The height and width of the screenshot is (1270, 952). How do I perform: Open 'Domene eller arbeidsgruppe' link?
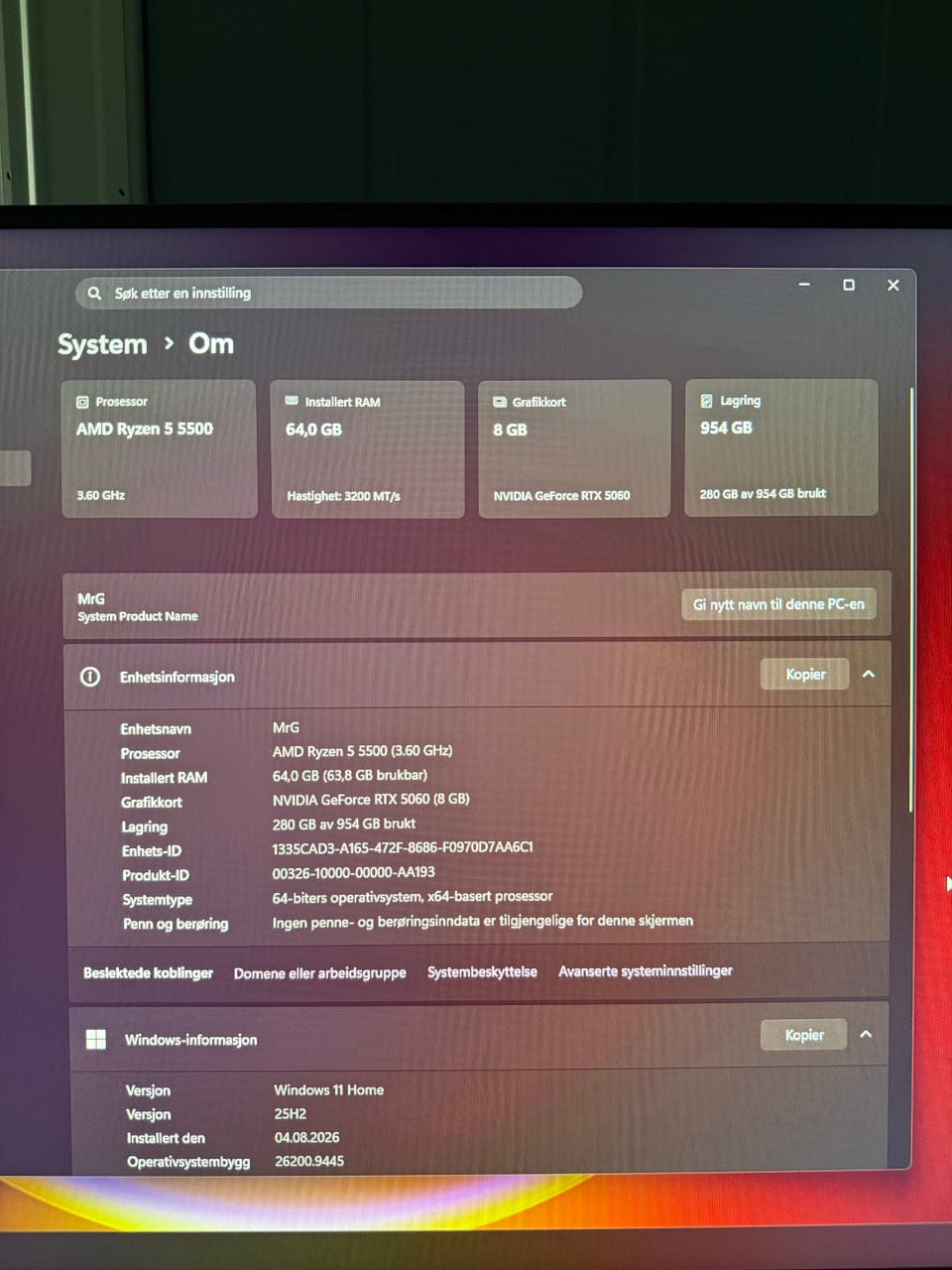pyautogui.click(x=319, y=973)
